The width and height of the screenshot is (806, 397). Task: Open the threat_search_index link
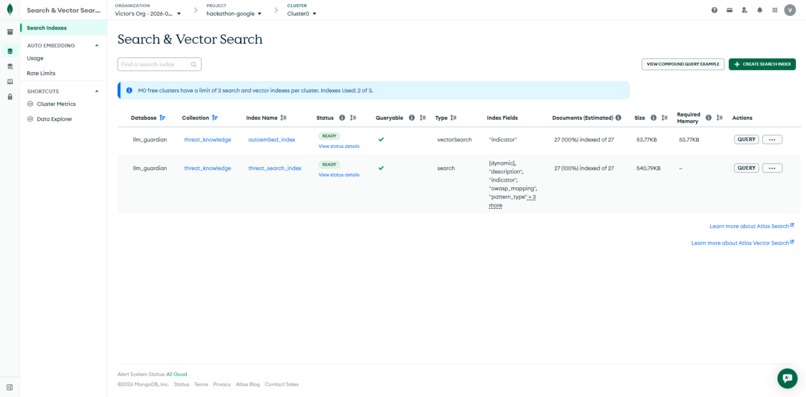[275, 168]
